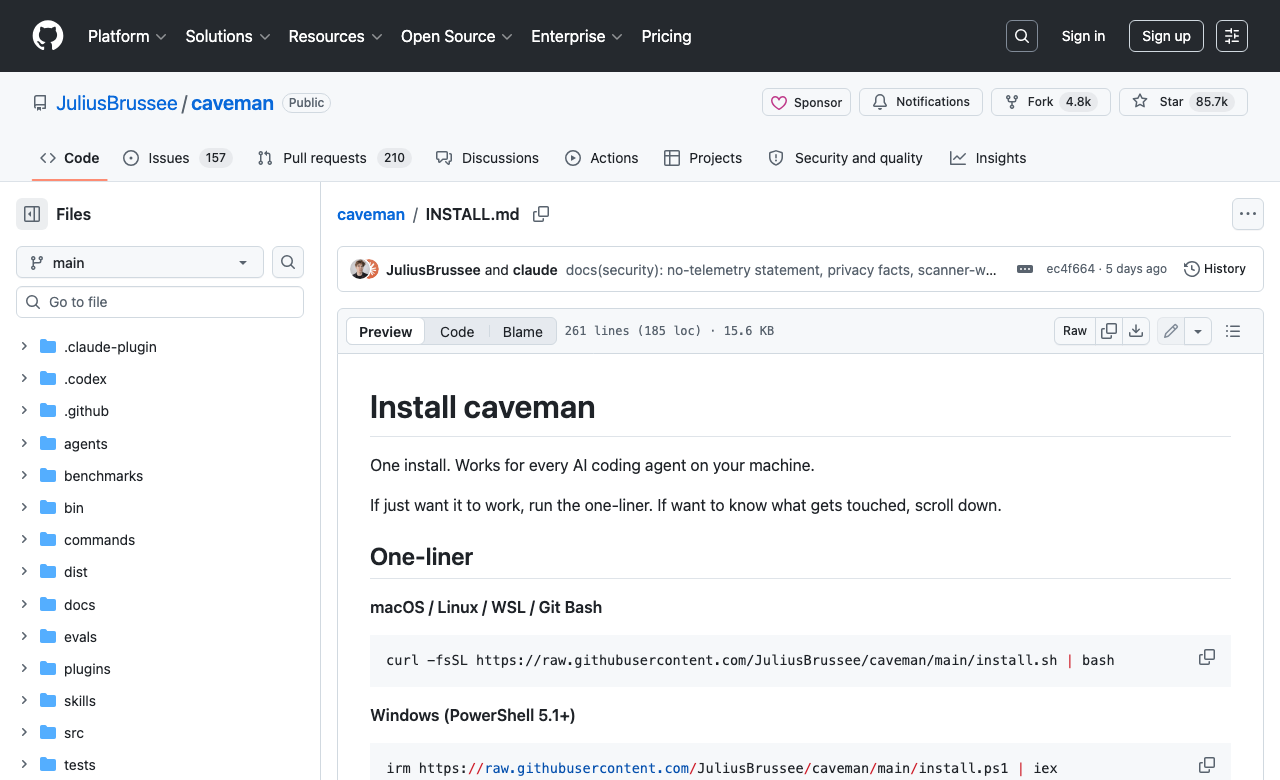The image size is (1280, 780).
Task: Click the plugins folder icon
Action: coord(48,669)
